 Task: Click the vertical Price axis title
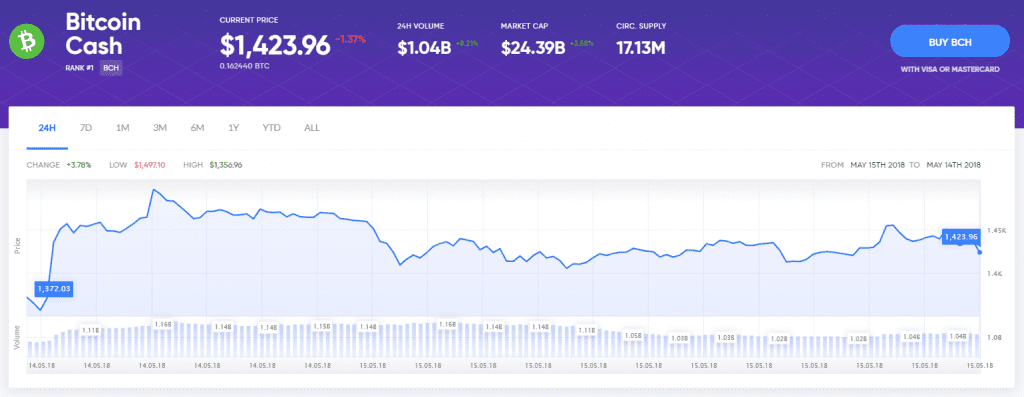(x=18, y=245)
